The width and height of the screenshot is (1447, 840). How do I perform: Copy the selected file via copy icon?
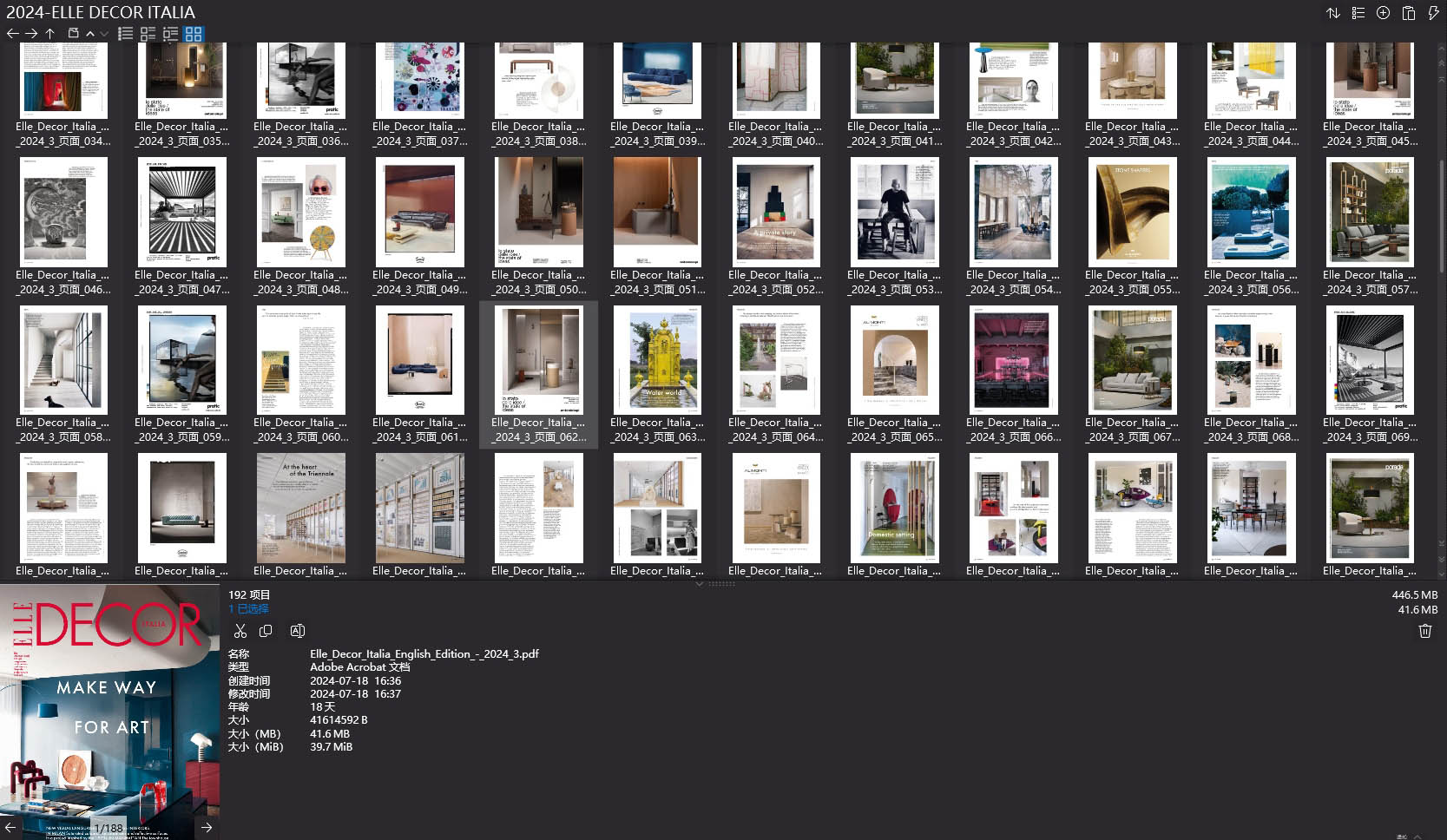click(266, 631)
